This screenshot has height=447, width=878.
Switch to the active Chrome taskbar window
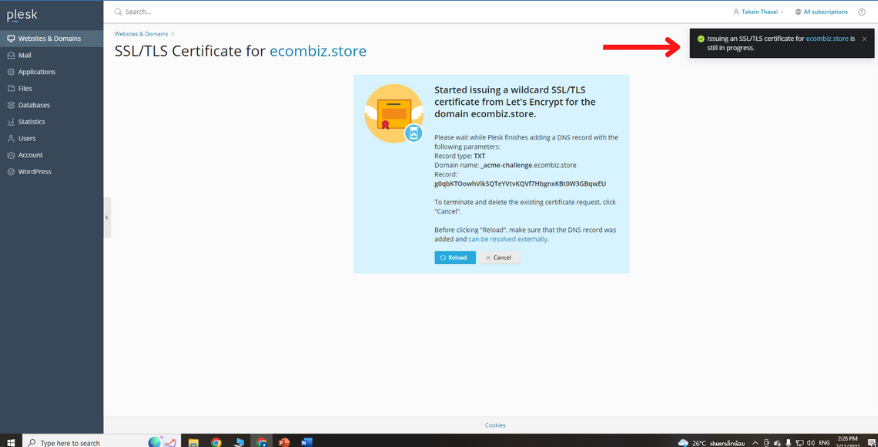coord(261,443)
